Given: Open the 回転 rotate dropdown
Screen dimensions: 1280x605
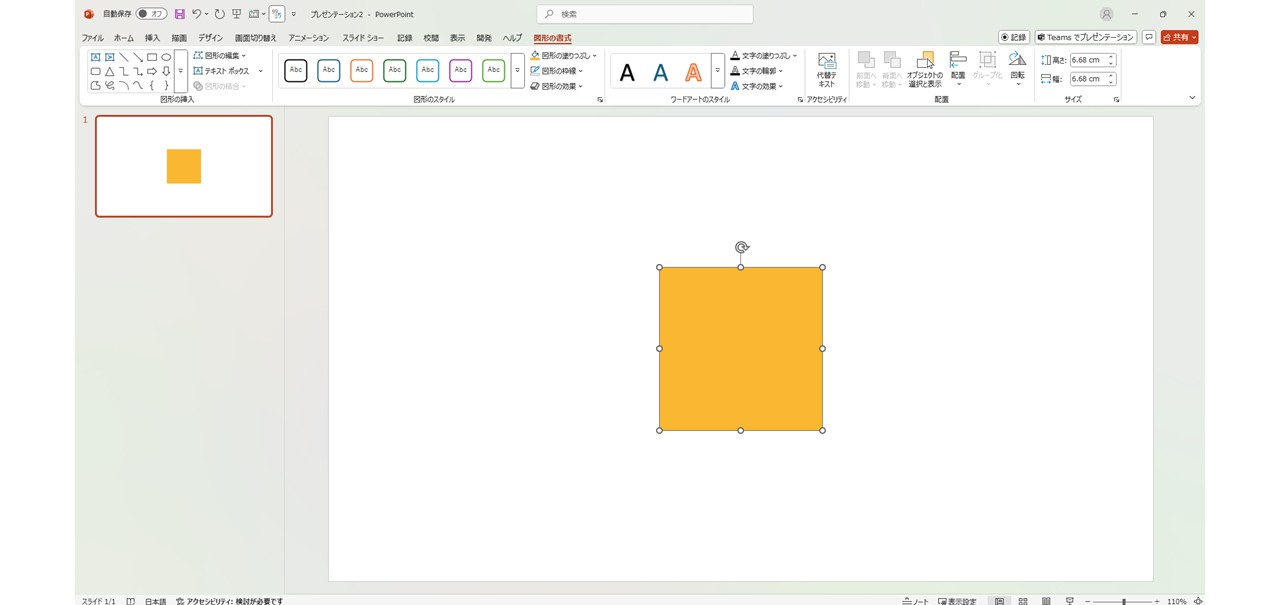Looking at the screenshot, I should tap(1017, 70).
